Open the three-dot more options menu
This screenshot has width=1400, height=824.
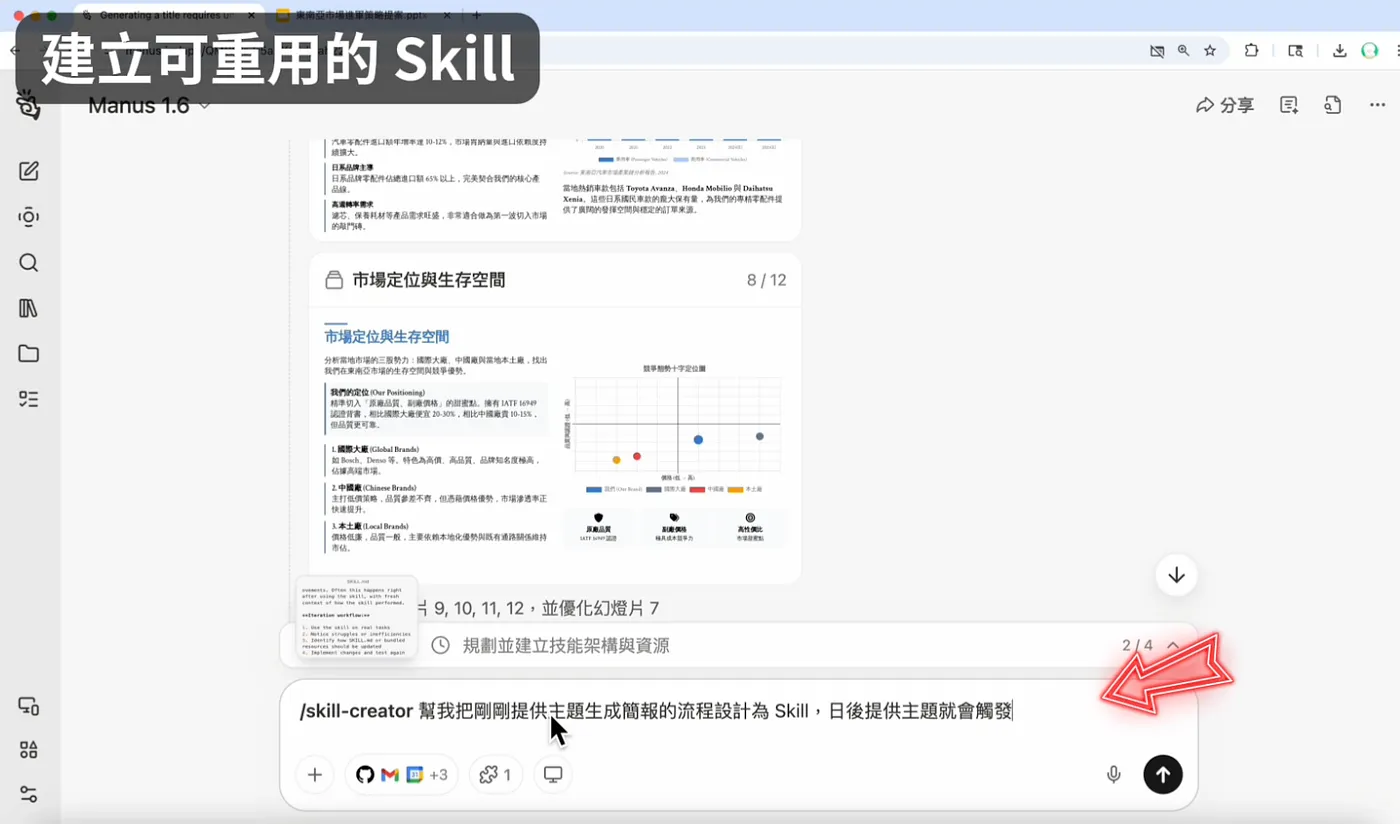click(1378, 105)
